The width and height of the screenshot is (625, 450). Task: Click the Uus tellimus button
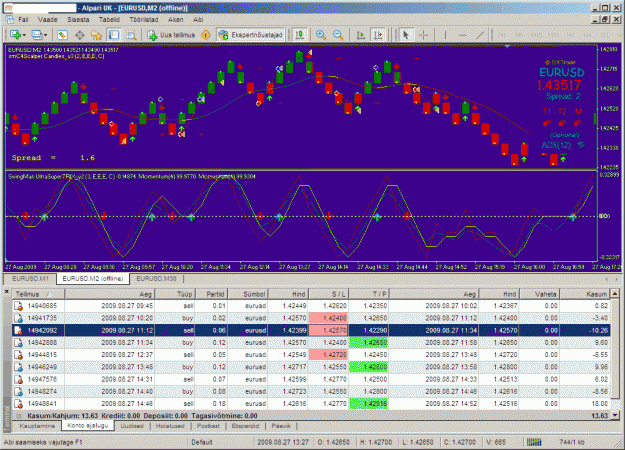(171, 35)
